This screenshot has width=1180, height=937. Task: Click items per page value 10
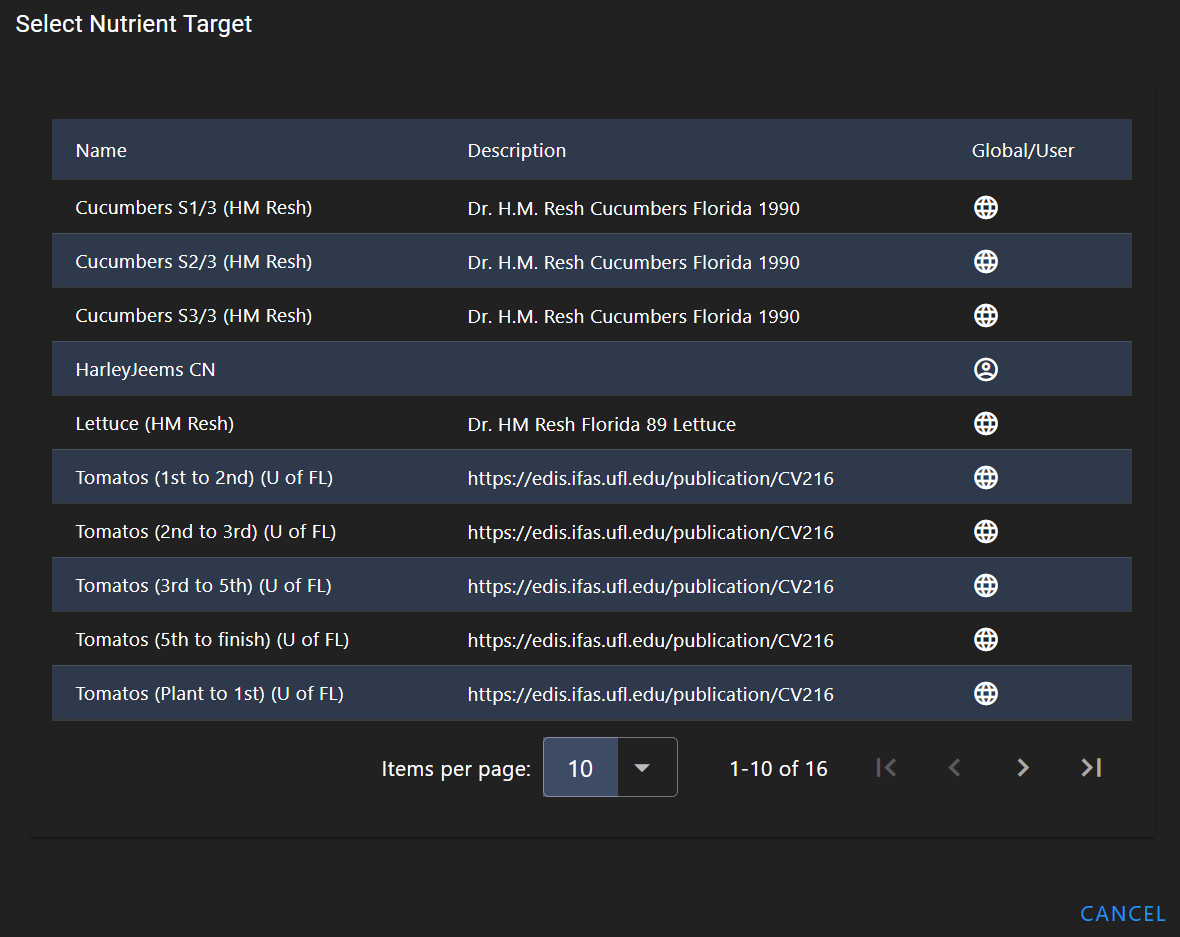pos(580,768)
